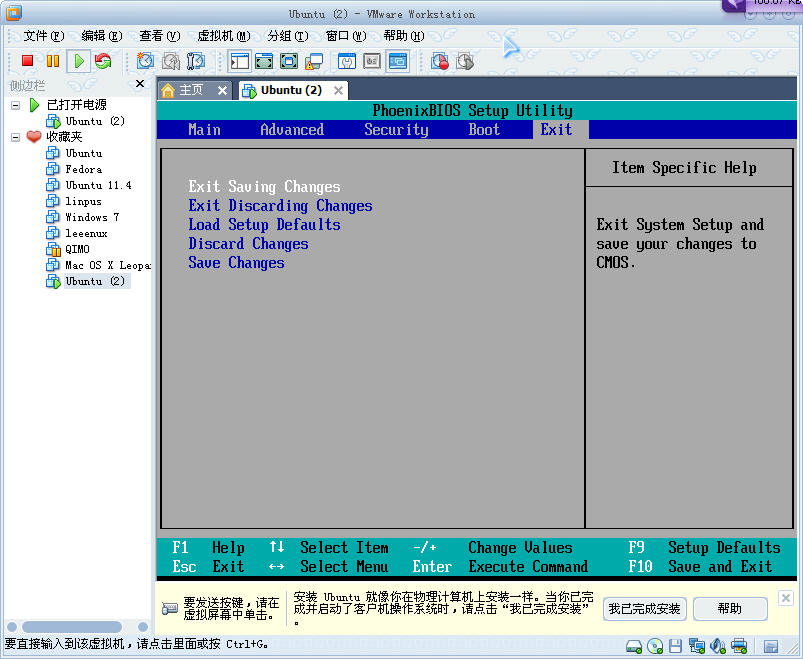Click the orange Suspend toolbar icon
Screen dimensions: 803x659
coord(53,61)
